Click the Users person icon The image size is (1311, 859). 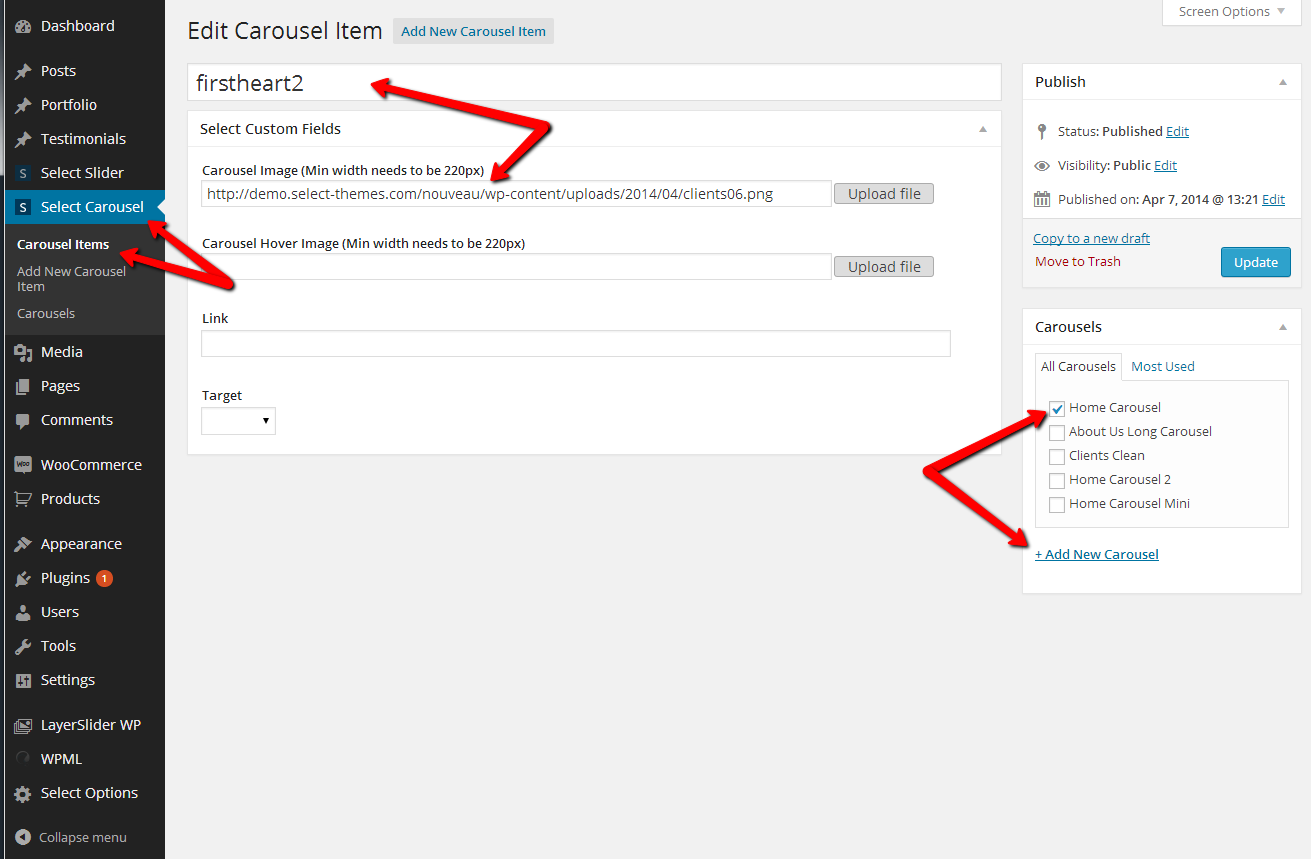pos(23,612)
